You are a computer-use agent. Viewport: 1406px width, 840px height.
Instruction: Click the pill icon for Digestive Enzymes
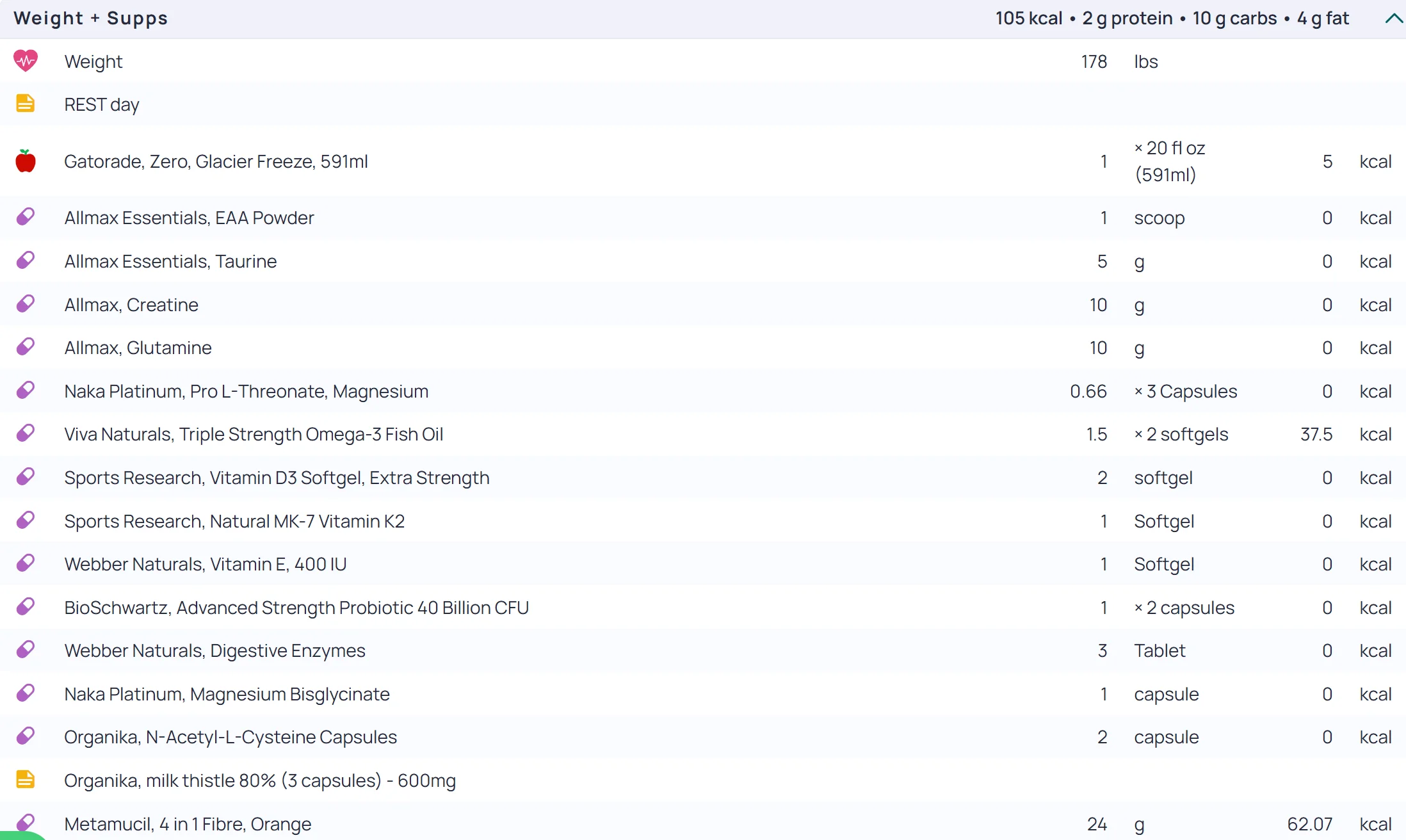26,649
